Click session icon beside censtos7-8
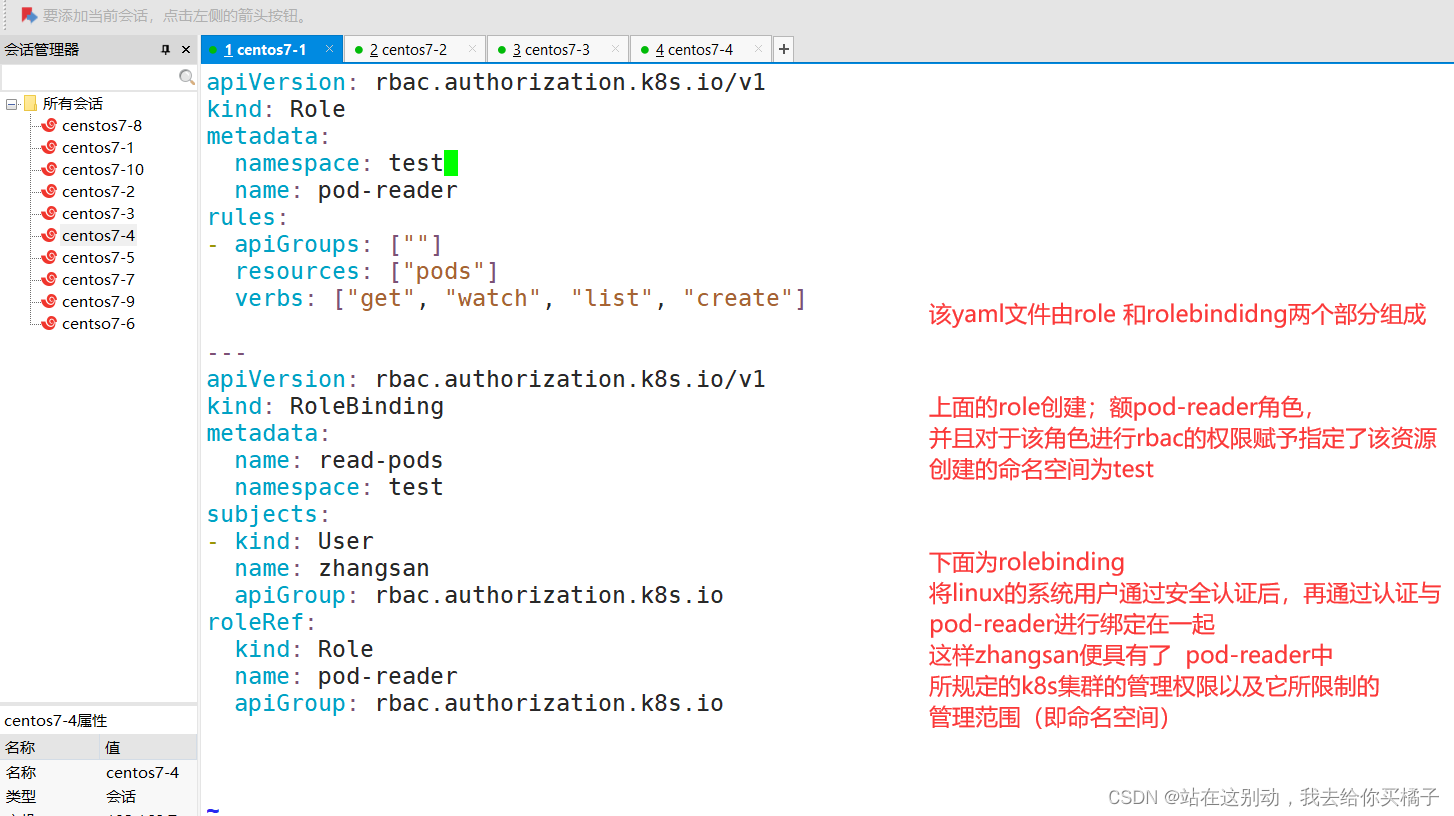 (x=49, y=126)
